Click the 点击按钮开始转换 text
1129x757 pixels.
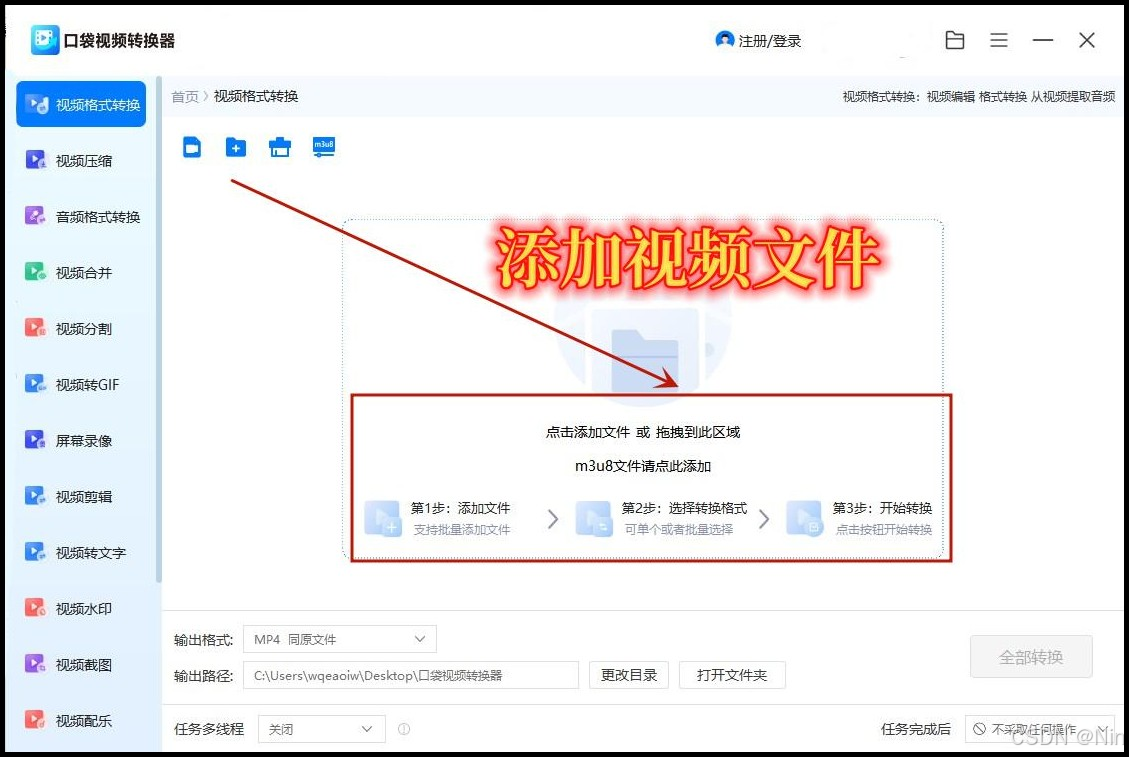tap(883, 529)
